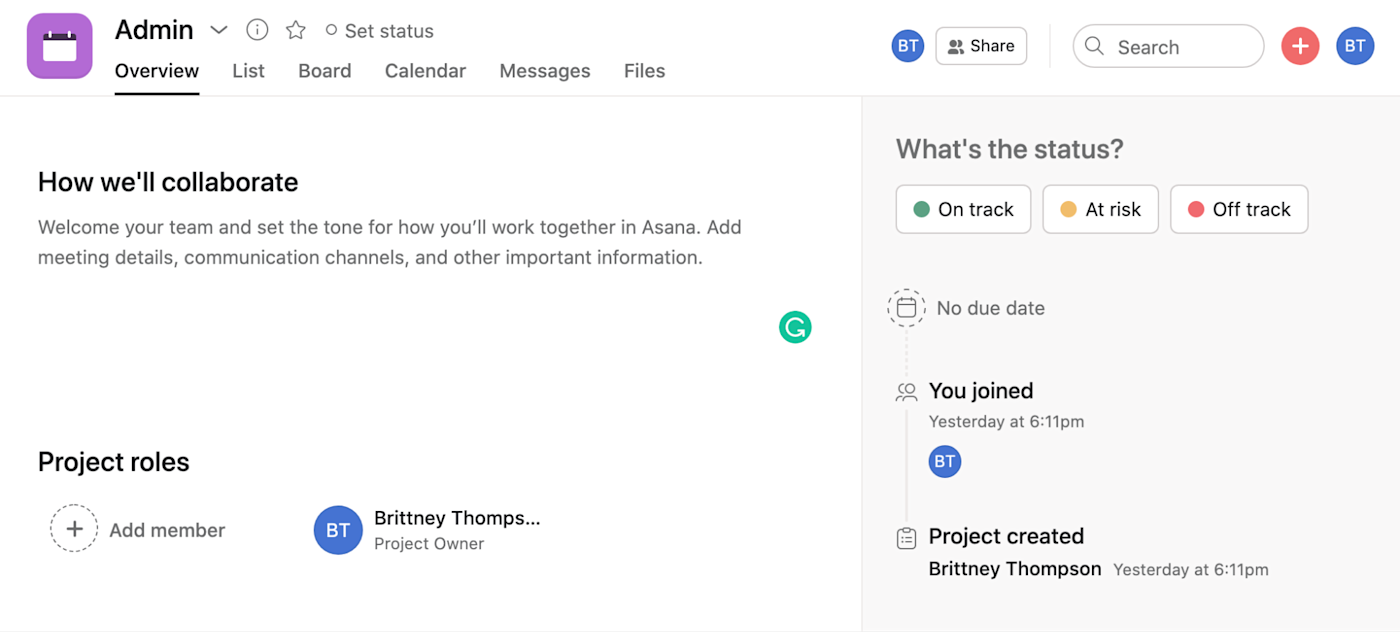Click the red plus quick-add button
Image resolution: width=1400 pixels, height=632 pixels.
1300,46
